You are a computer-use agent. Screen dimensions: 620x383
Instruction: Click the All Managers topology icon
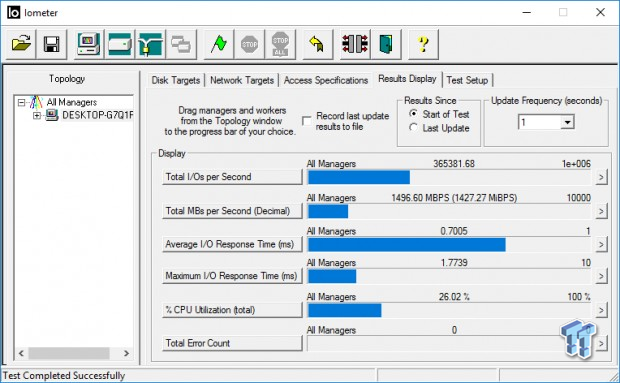tap(36, 102)
